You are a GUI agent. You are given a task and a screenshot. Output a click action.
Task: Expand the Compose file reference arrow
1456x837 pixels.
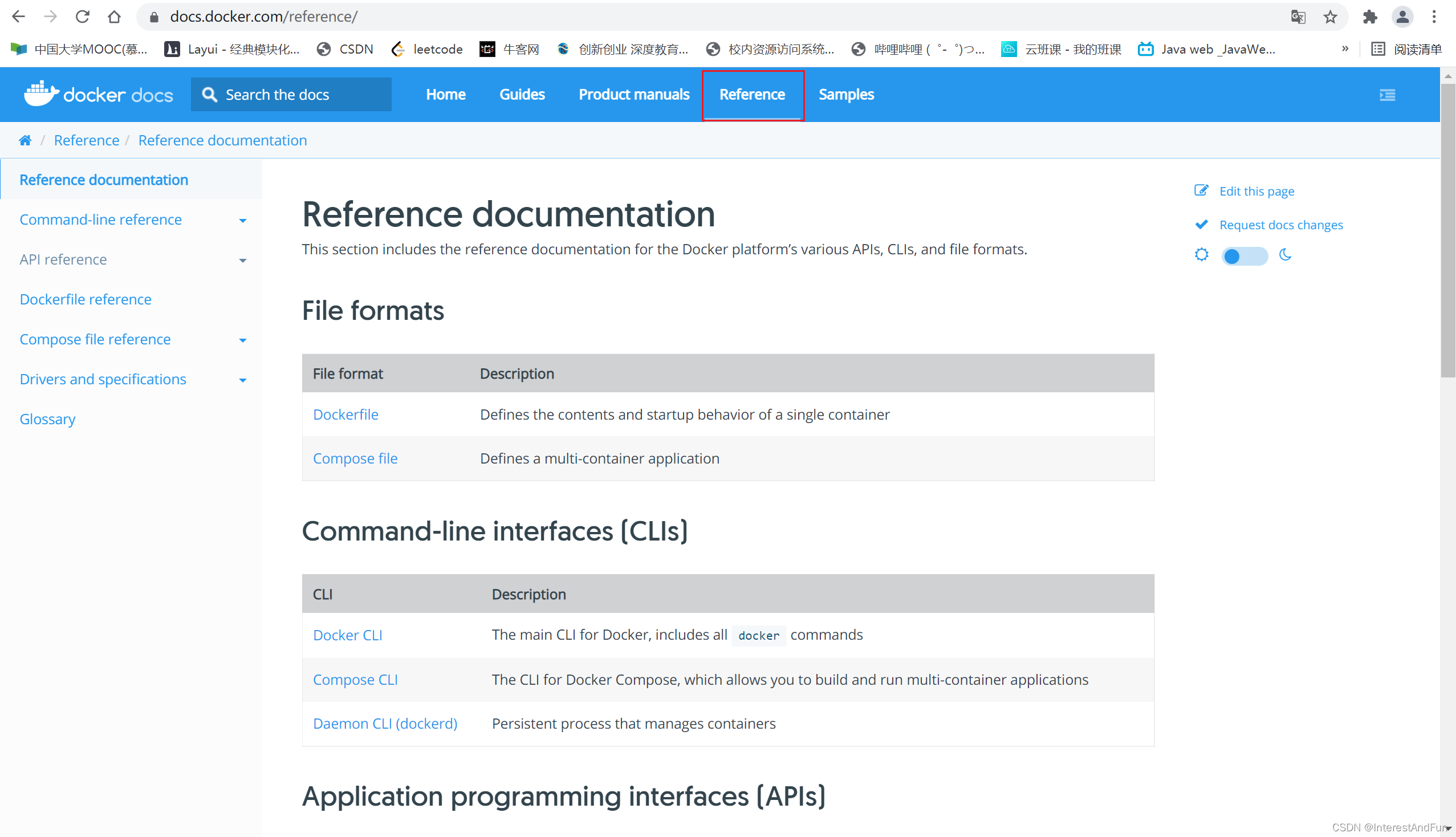pyautogui.click(x=242, y=340)
